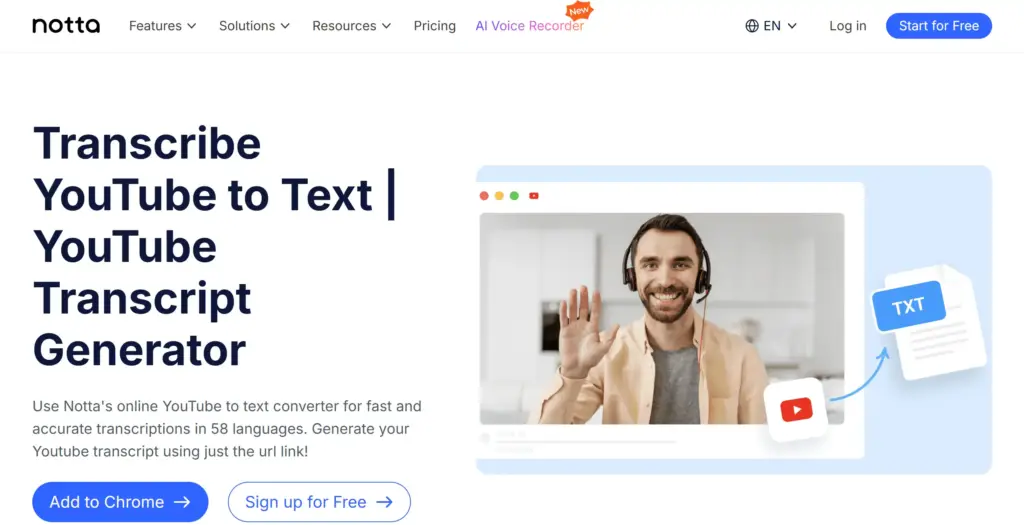Click the small YouTube icon in mock window bar
The height and width of the screenshot is (525, 1024).
click(x=534, y=196)
